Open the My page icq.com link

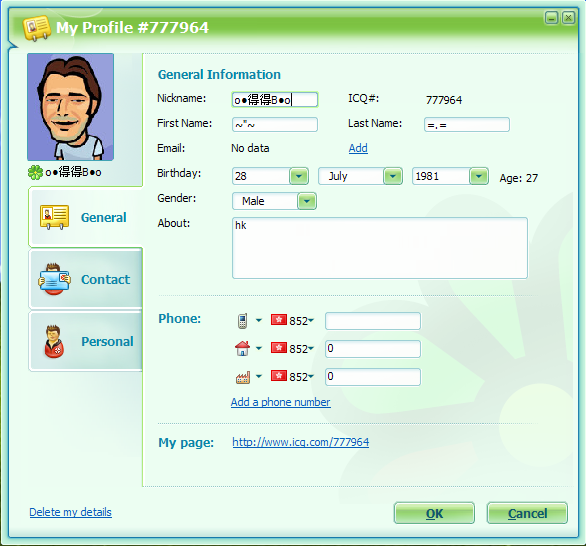point(300,442)
